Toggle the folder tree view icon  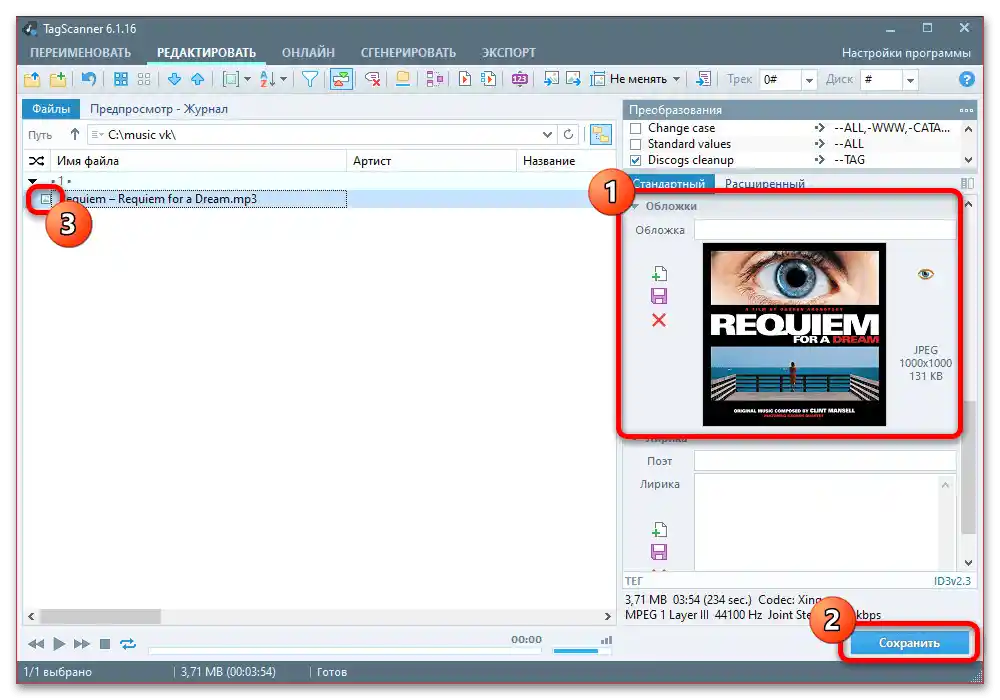(x=600, y=135)
